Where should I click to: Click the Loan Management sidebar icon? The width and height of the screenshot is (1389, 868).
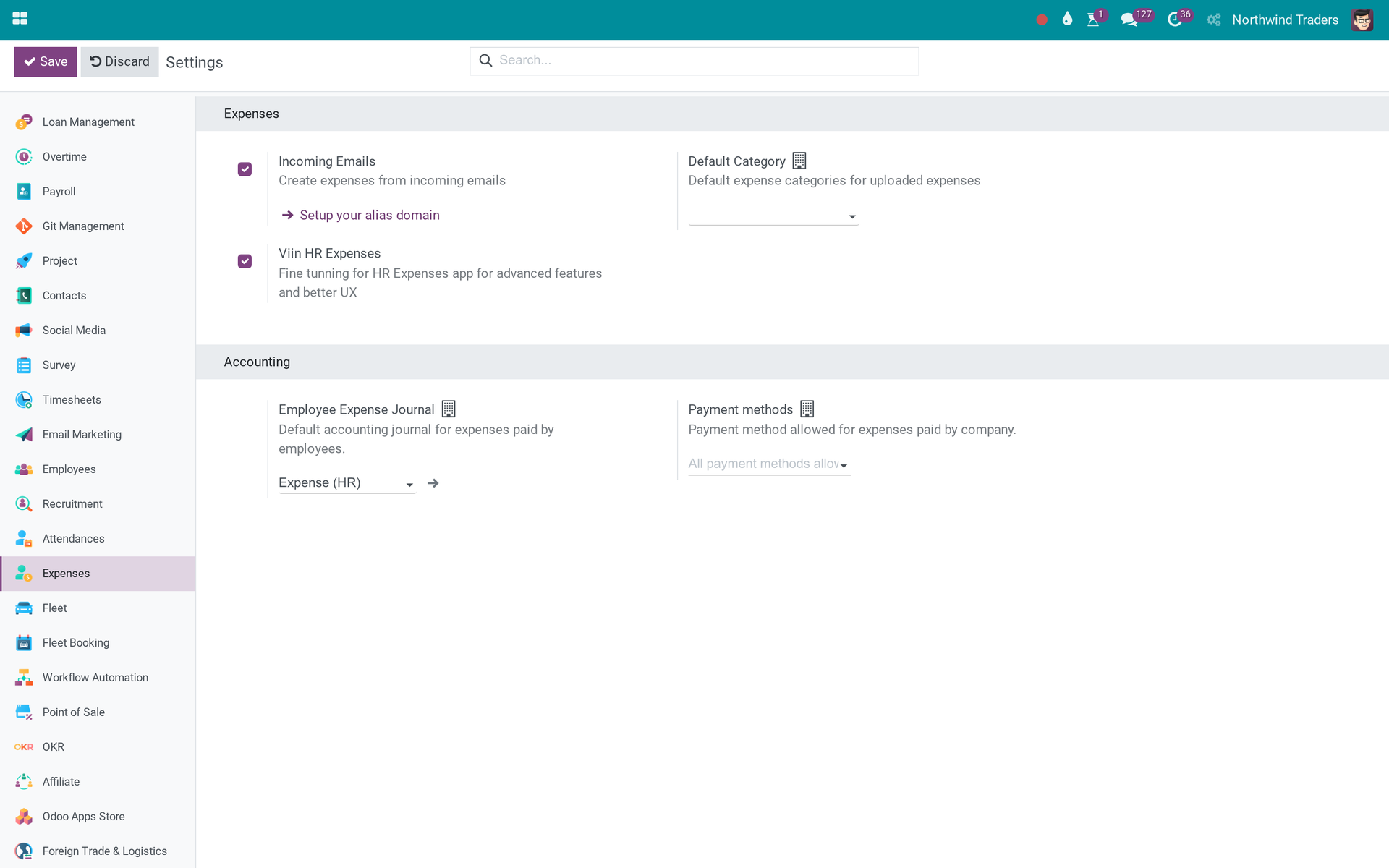[x=24, y=122]
